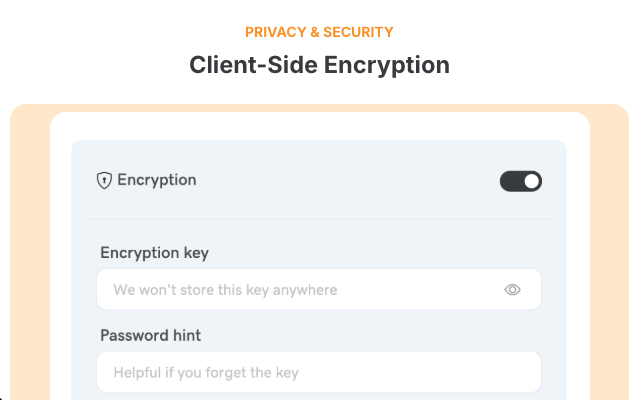Click the word "SECURITY" in the orange caption
The height and width of the screenshot is (400, 640).
pos(359,32)
